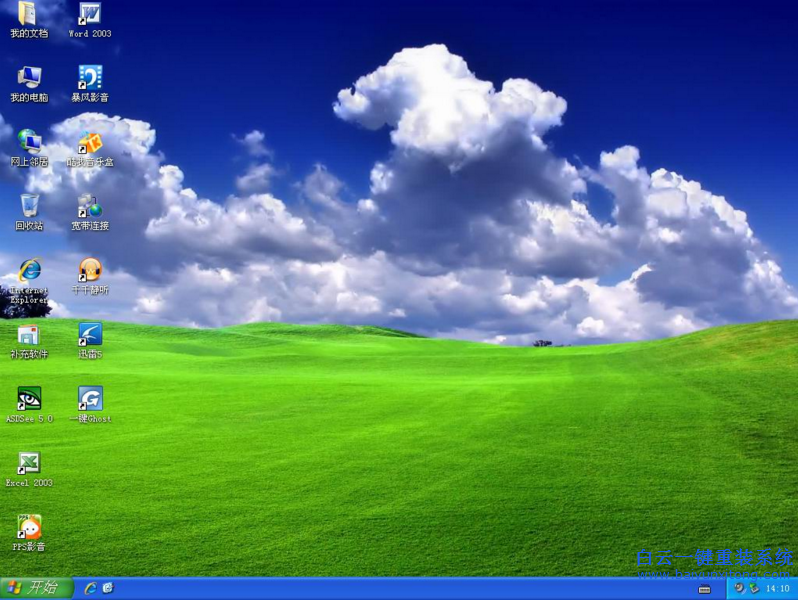Select the ACDSee 5.0 eye icon
The image size is (798, 600).
(x=29, y=399)
